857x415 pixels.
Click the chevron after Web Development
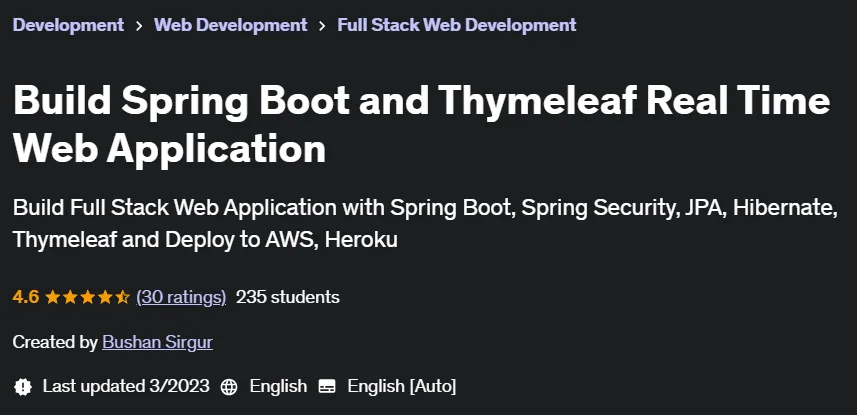coord(322,26)
